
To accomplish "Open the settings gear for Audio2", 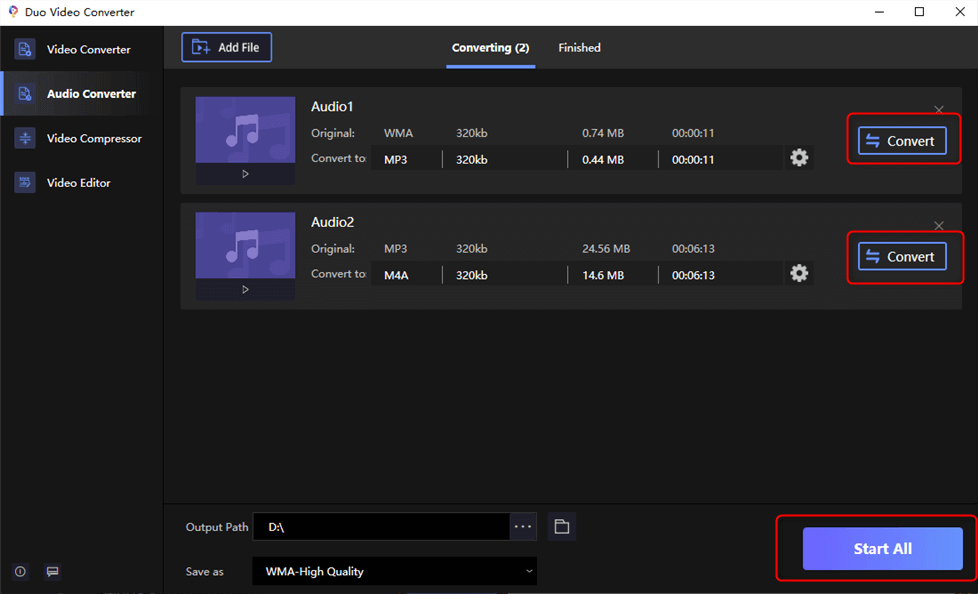I will [799, 273].
